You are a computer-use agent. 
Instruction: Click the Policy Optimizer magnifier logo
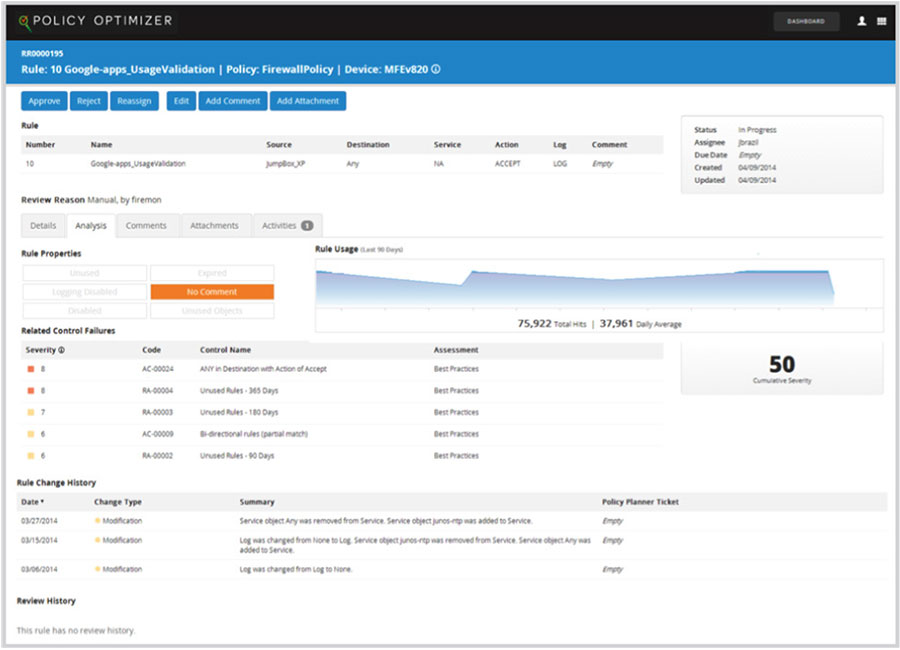24,22
